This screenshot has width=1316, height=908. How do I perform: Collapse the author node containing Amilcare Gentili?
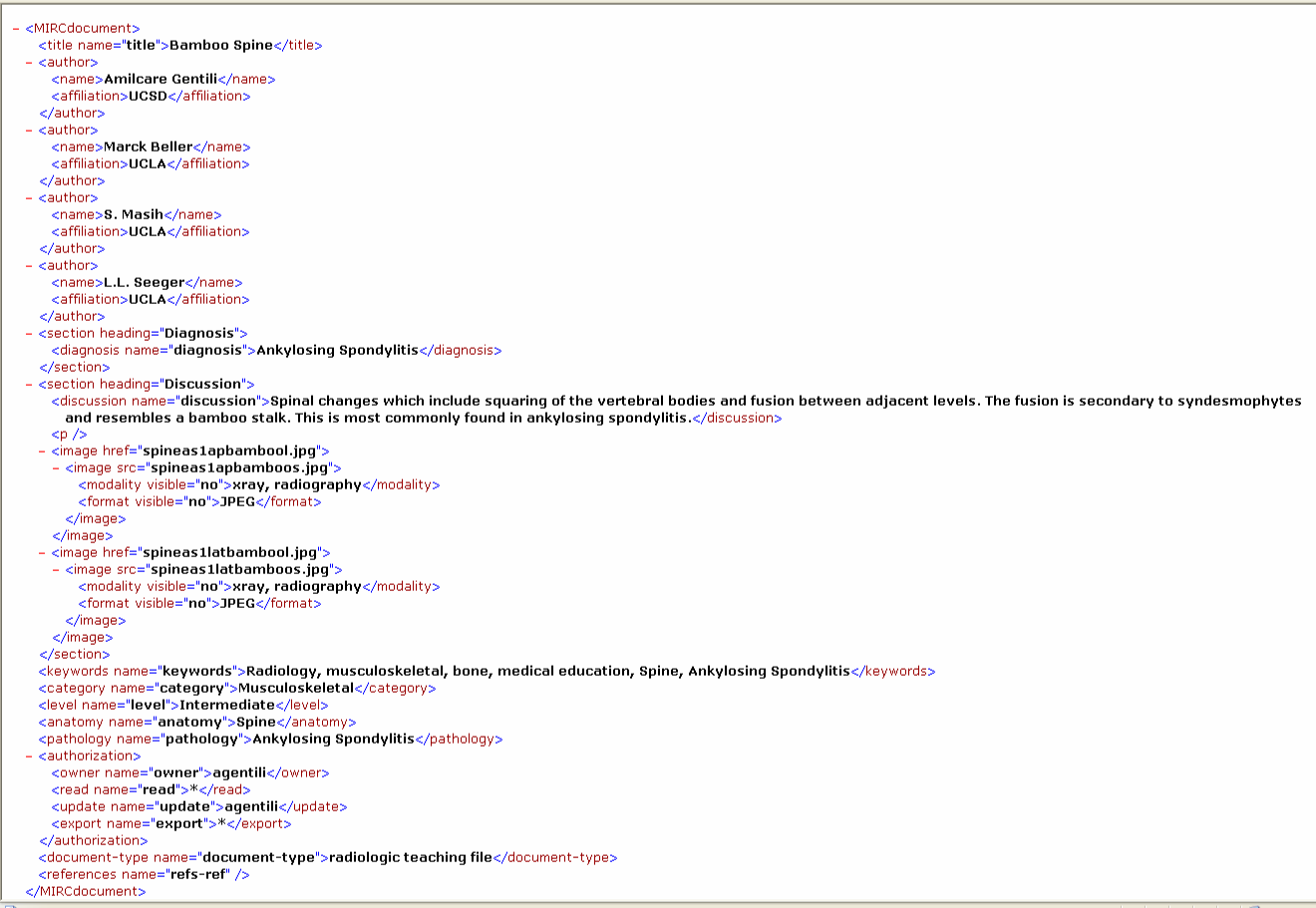tap(29, 63)
